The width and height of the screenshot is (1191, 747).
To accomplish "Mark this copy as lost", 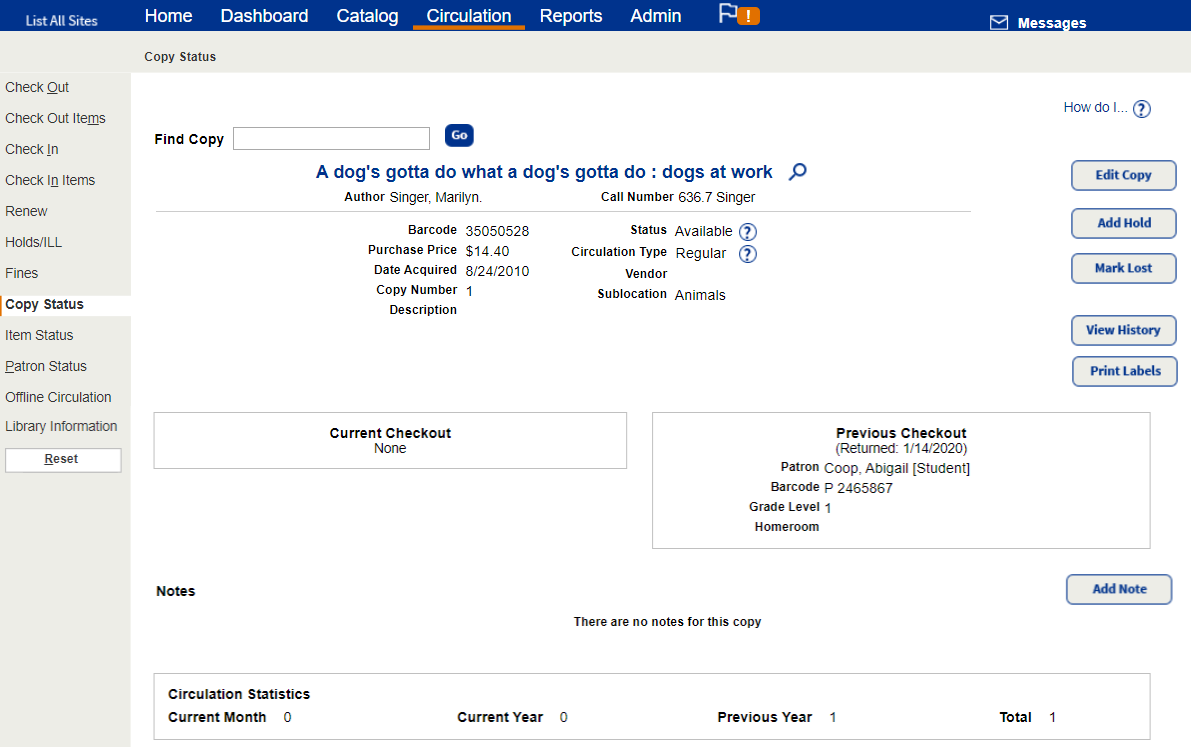I will (x=1123, y=268).
